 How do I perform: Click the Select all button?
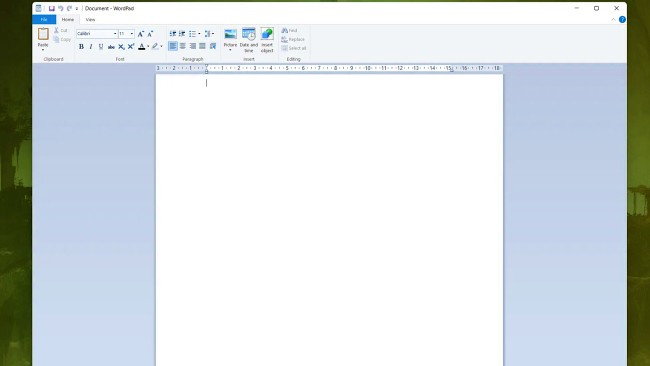click(294, 48)
